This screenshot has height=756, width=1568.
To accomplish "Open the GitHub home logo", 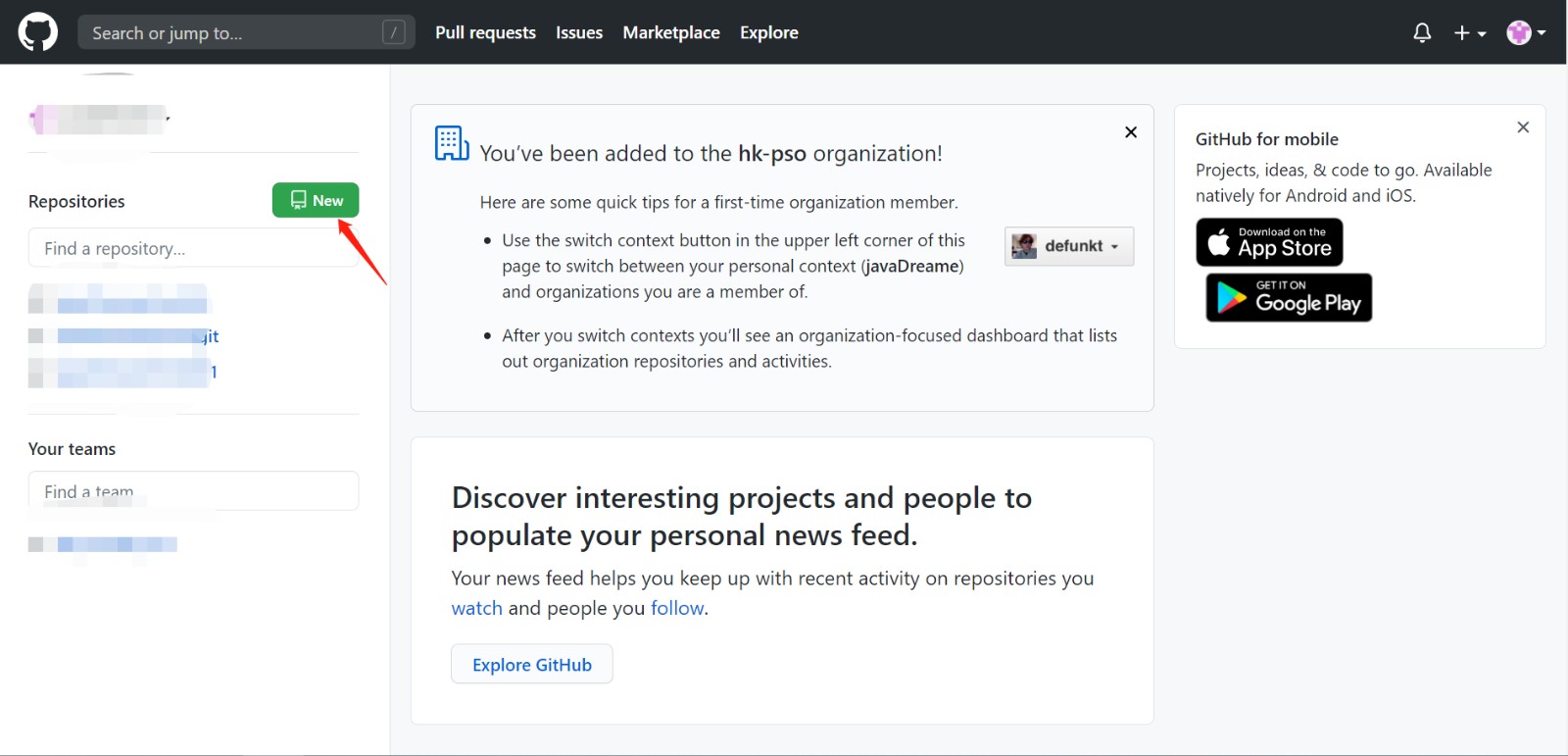I will coord(38,32).
